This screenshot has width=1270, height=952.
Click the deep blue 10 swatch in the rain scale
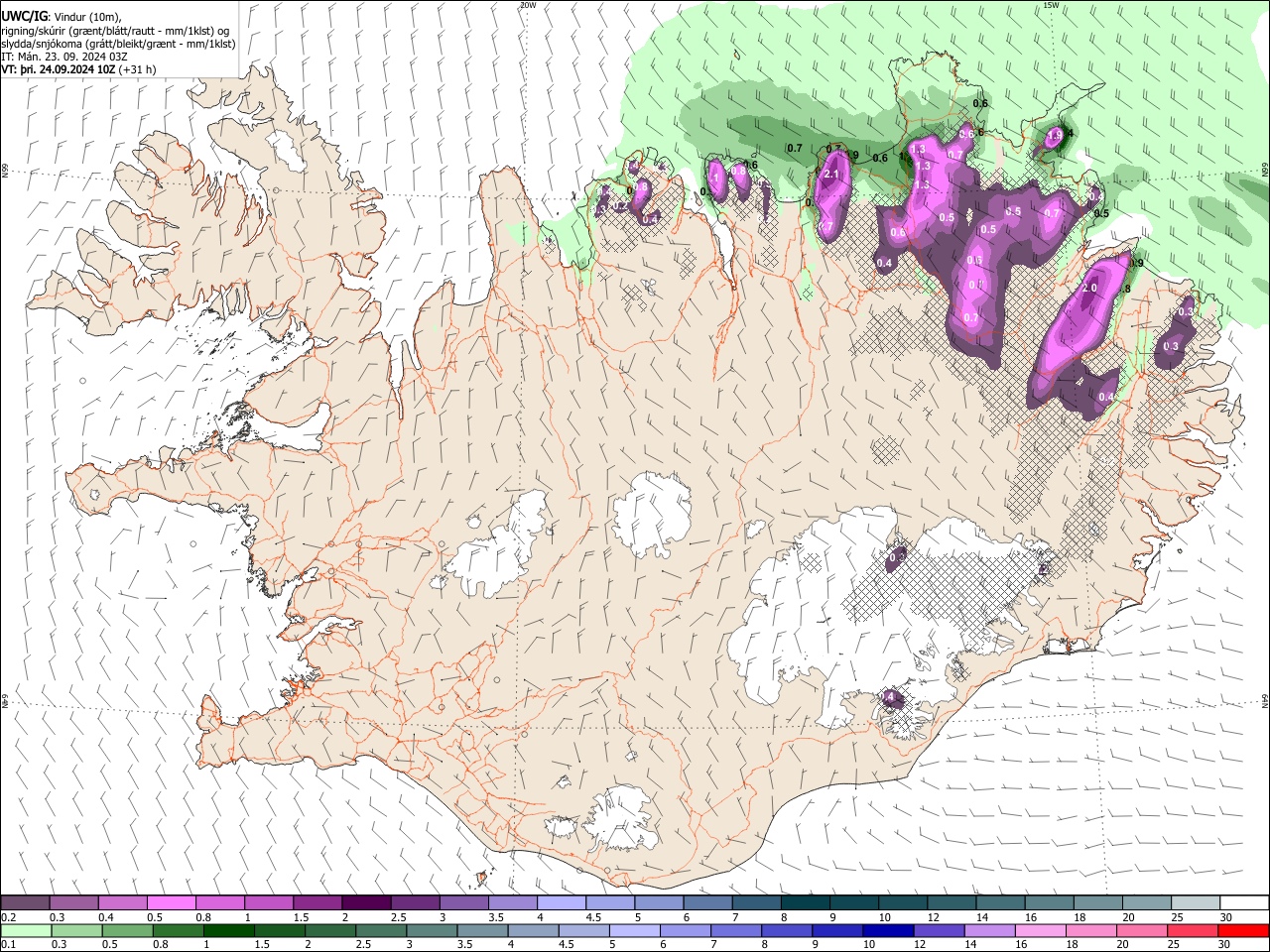[888, 930]
